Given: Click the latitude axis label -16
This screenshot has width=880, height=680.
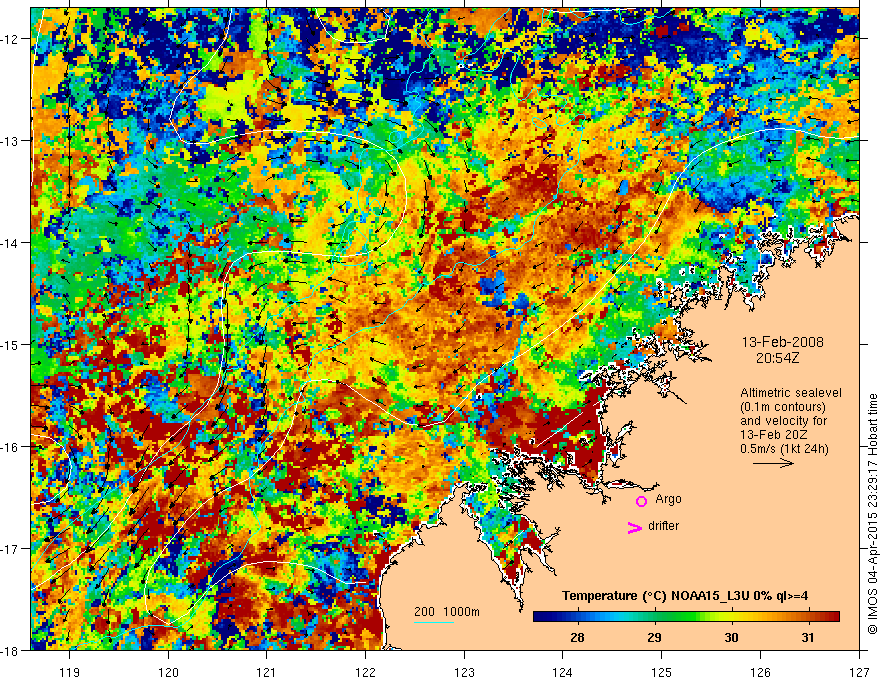Looking at the screenshot, I should point(11,447).
